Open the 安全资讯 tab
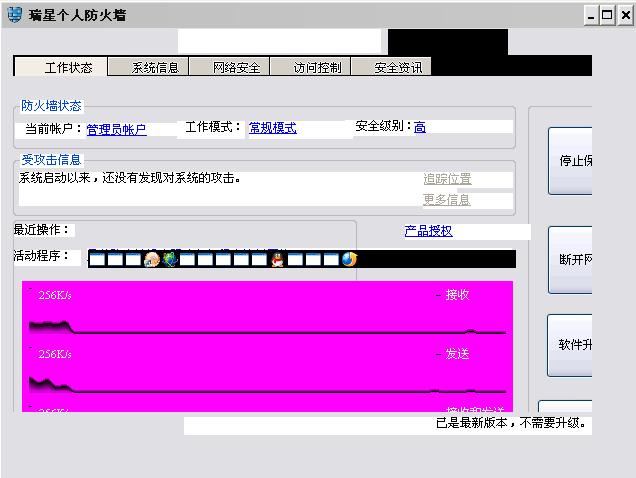This screenshot has width=636, height=478. point(391,67)
